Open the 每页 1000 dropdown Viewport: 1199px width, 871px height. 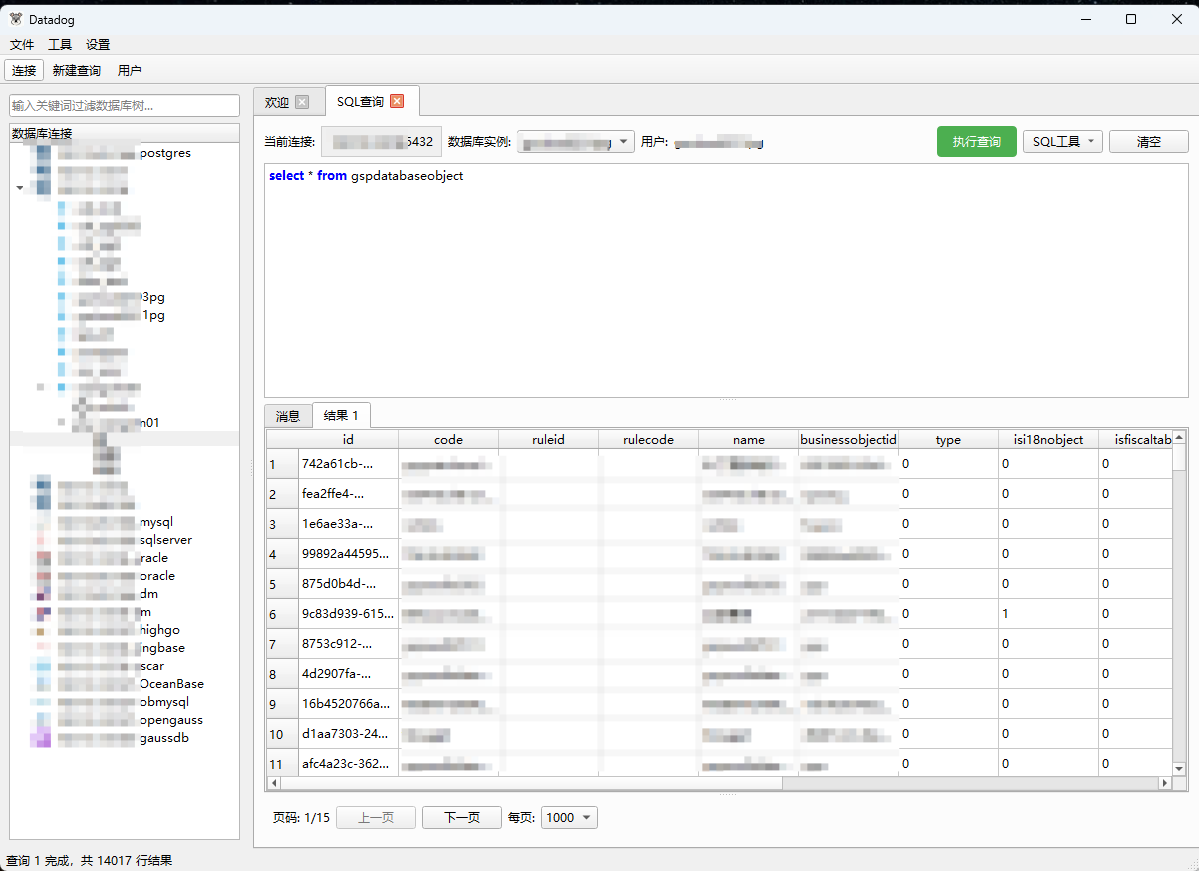tap(569, 817)
